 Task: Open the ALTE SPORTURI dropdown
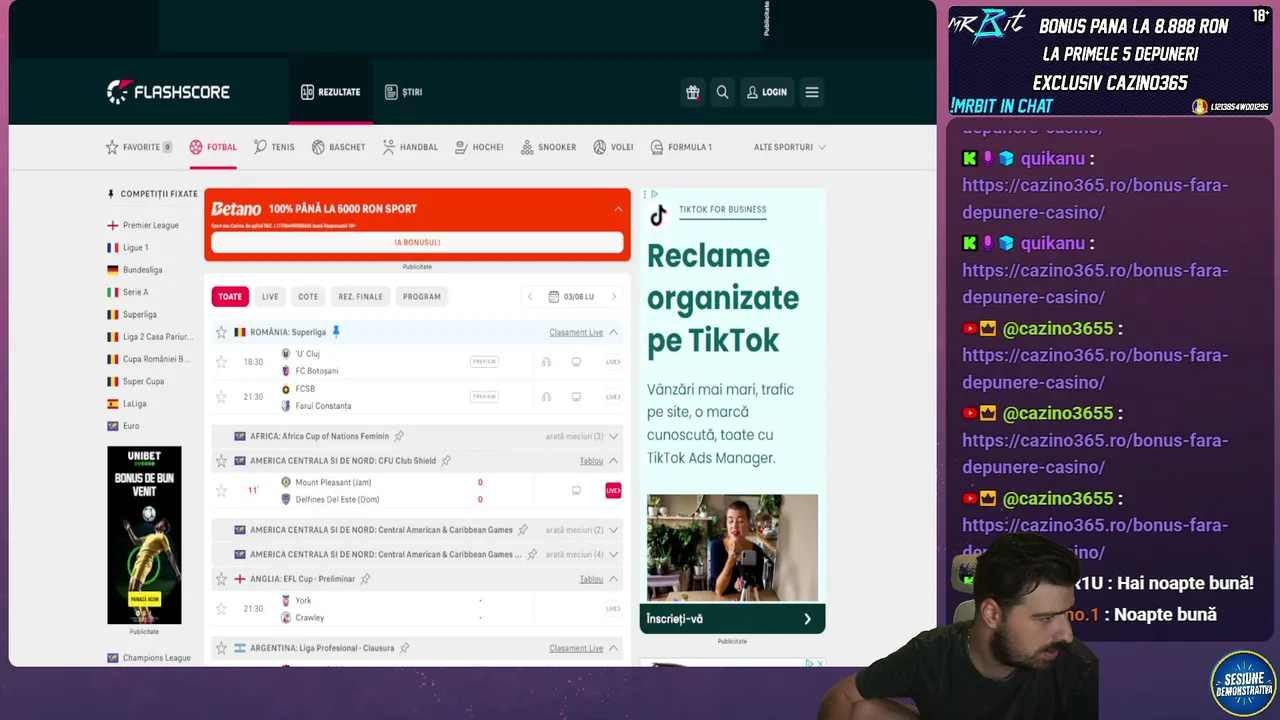[x=790, y=147]
